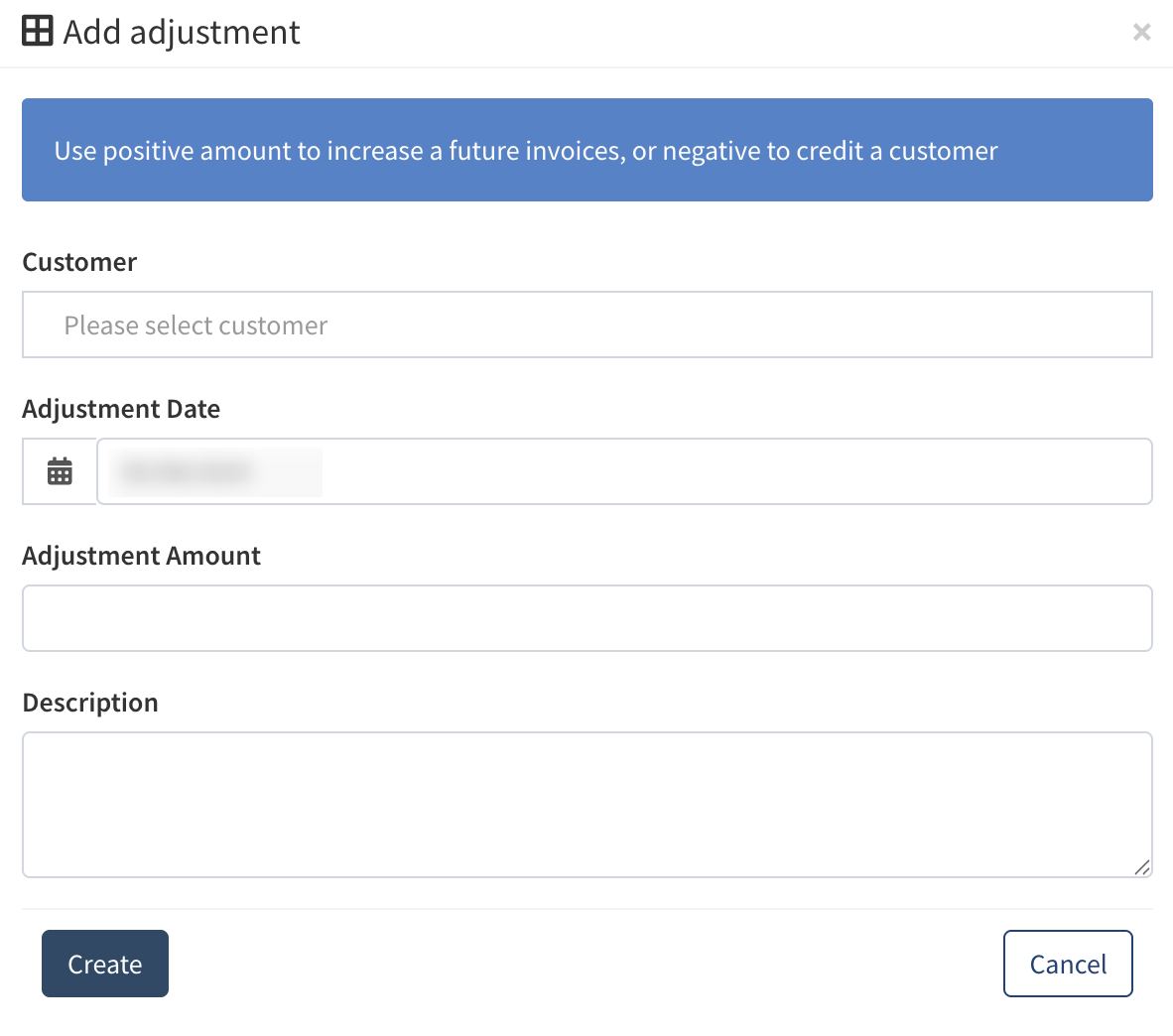This screenshot has width=1173, height=1036.
Task: Click the Description box resize handle
Action: click(x=1142, y=867)
